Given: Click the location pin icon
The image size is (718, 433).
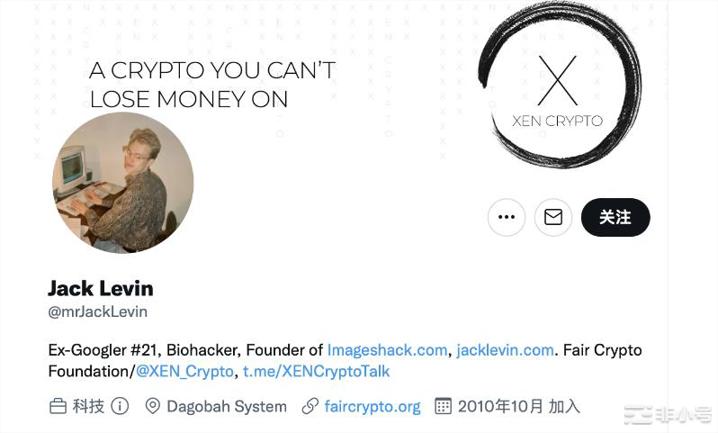Looking at the screenshot, I should [152, 406].
